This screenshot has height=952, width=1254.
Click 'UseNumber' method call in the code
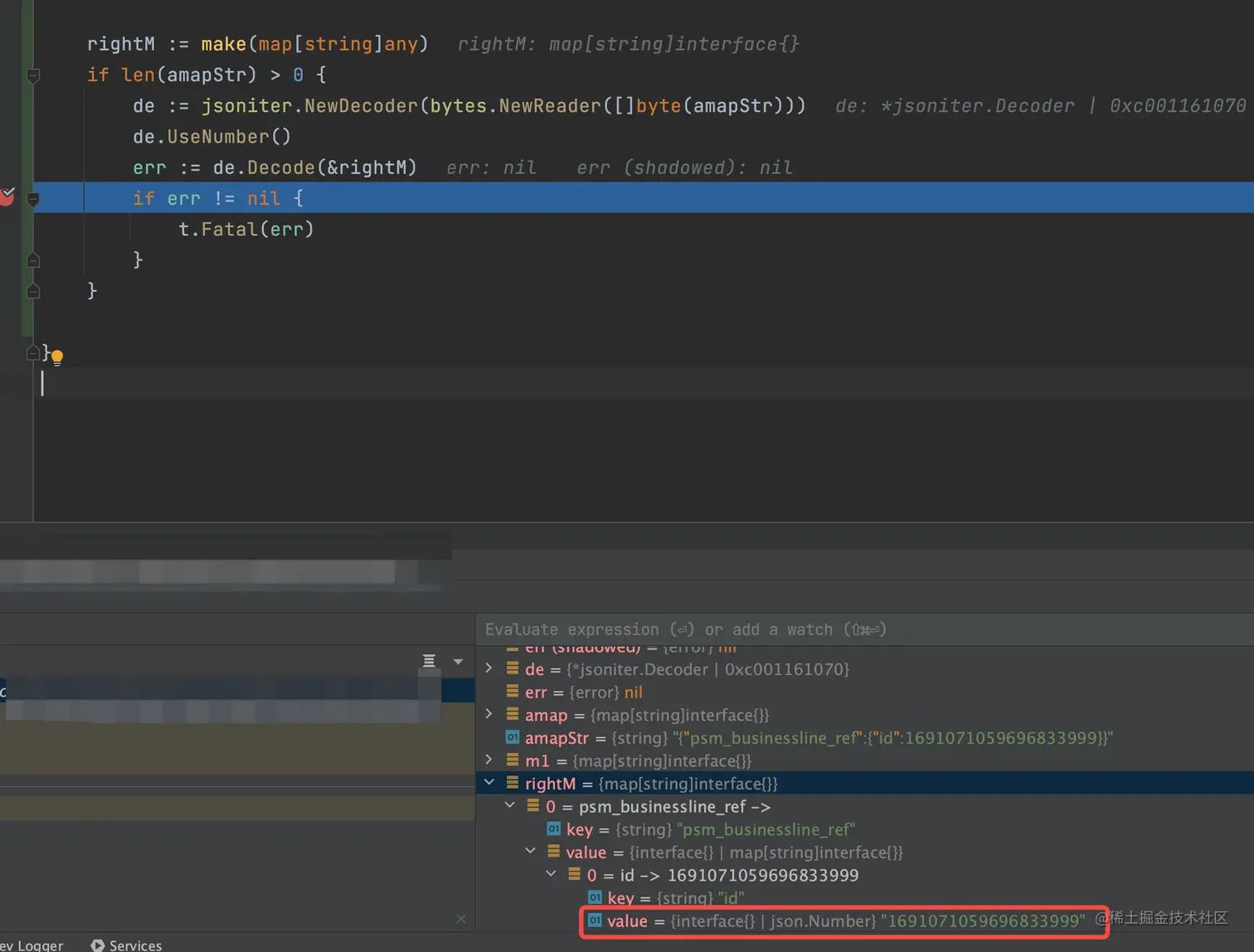point(218,137)
